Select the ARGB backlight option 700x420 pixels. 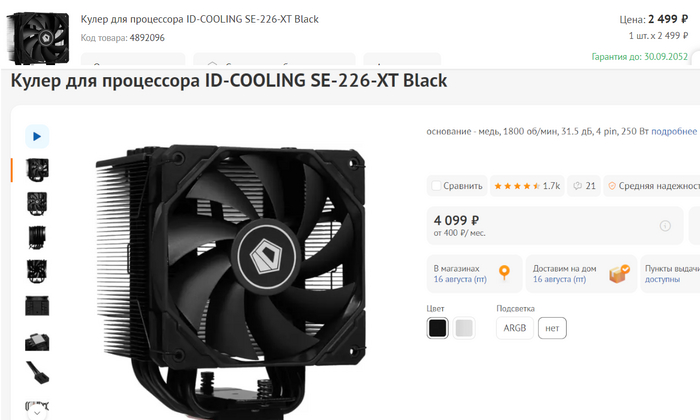coord(515,328)
